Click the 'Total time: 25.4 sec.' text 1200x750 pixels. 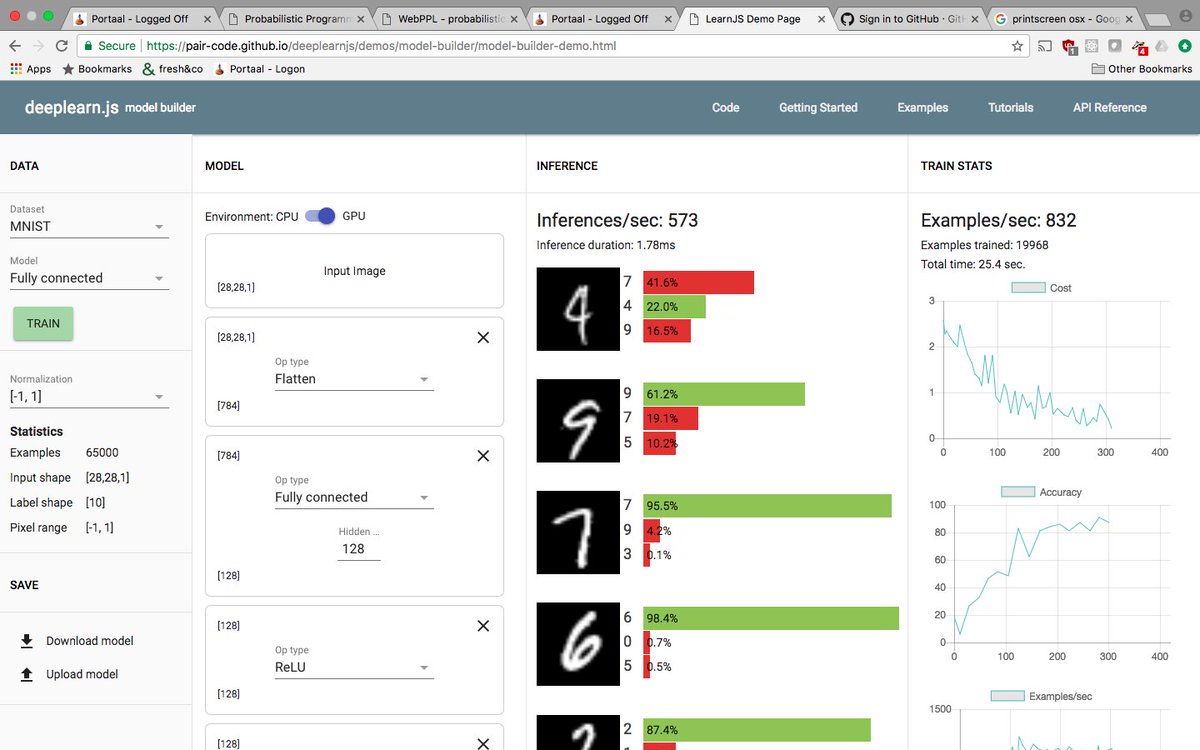[x=973, y=265]
